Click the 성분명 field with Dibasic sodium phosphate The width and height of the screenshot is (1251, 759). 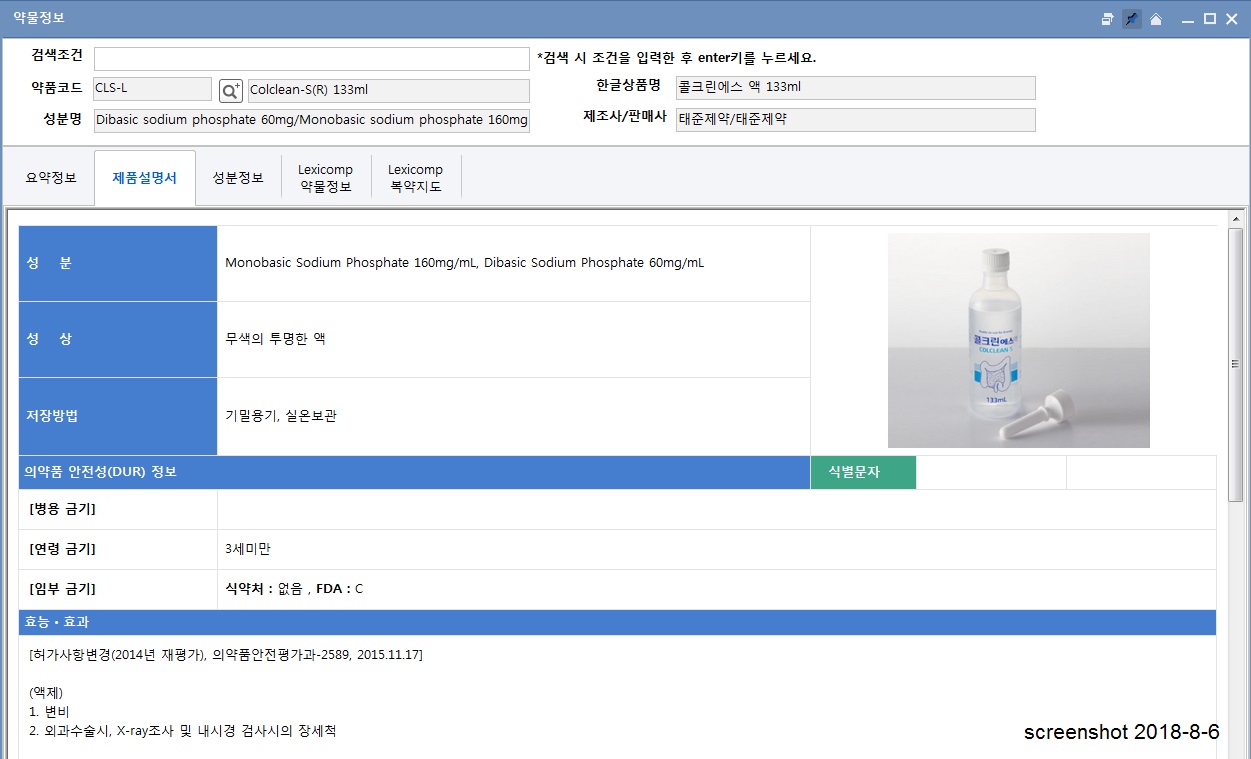[312, 120]
